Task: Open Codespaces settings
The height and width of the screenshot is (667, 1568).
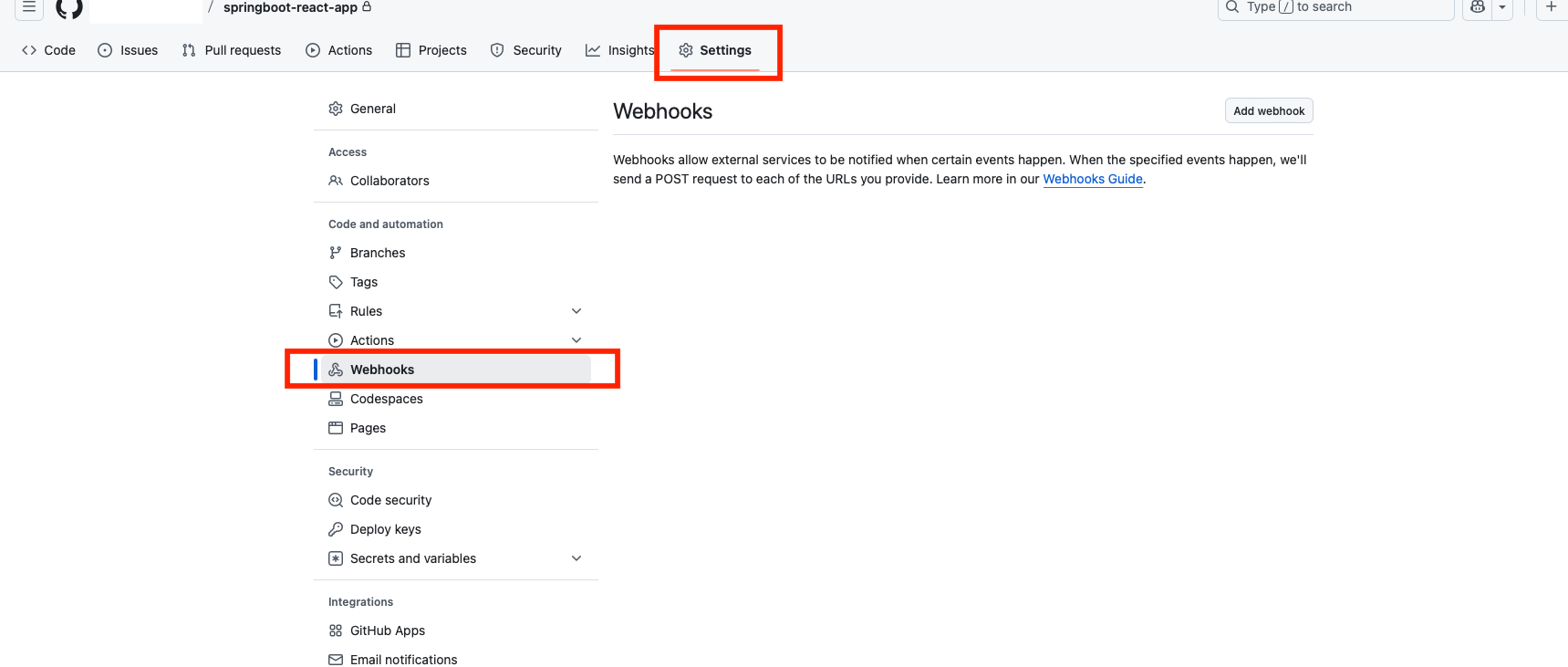Action: coord(386,399)
